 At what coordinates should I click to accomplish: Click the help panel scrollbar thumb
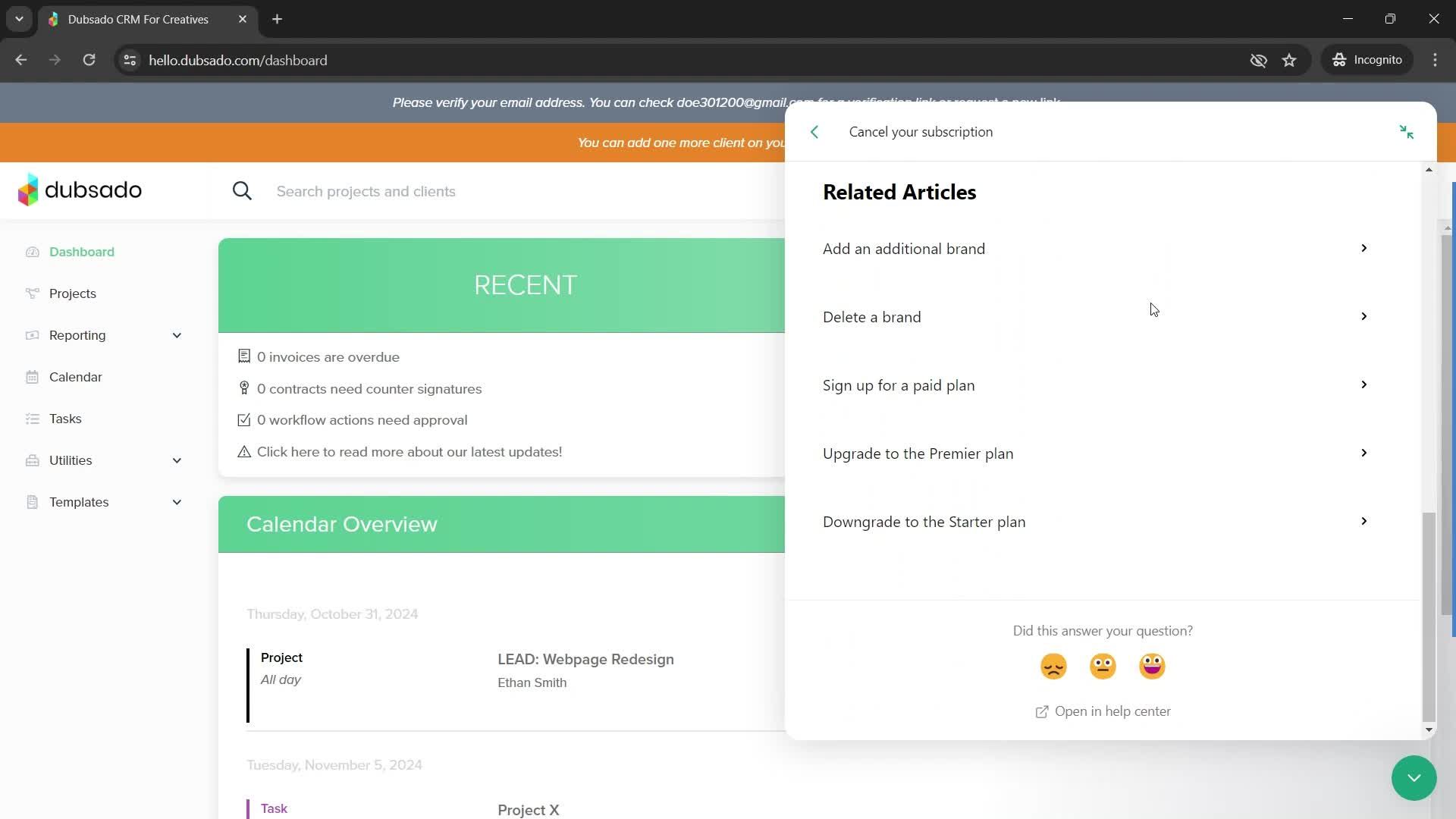point(1429,617)
